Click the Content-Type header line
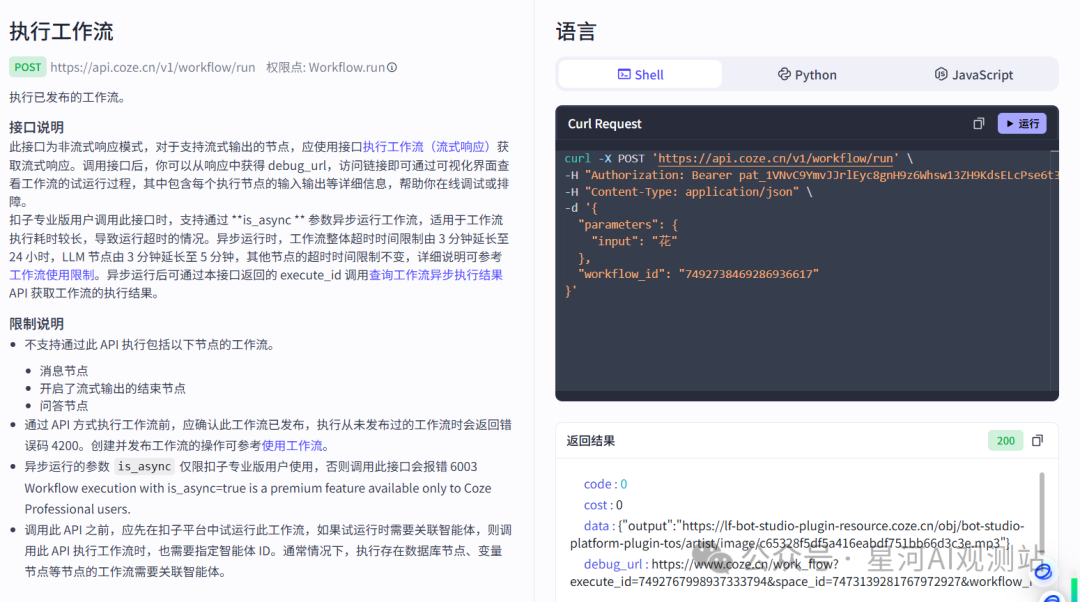 (689, 191)
